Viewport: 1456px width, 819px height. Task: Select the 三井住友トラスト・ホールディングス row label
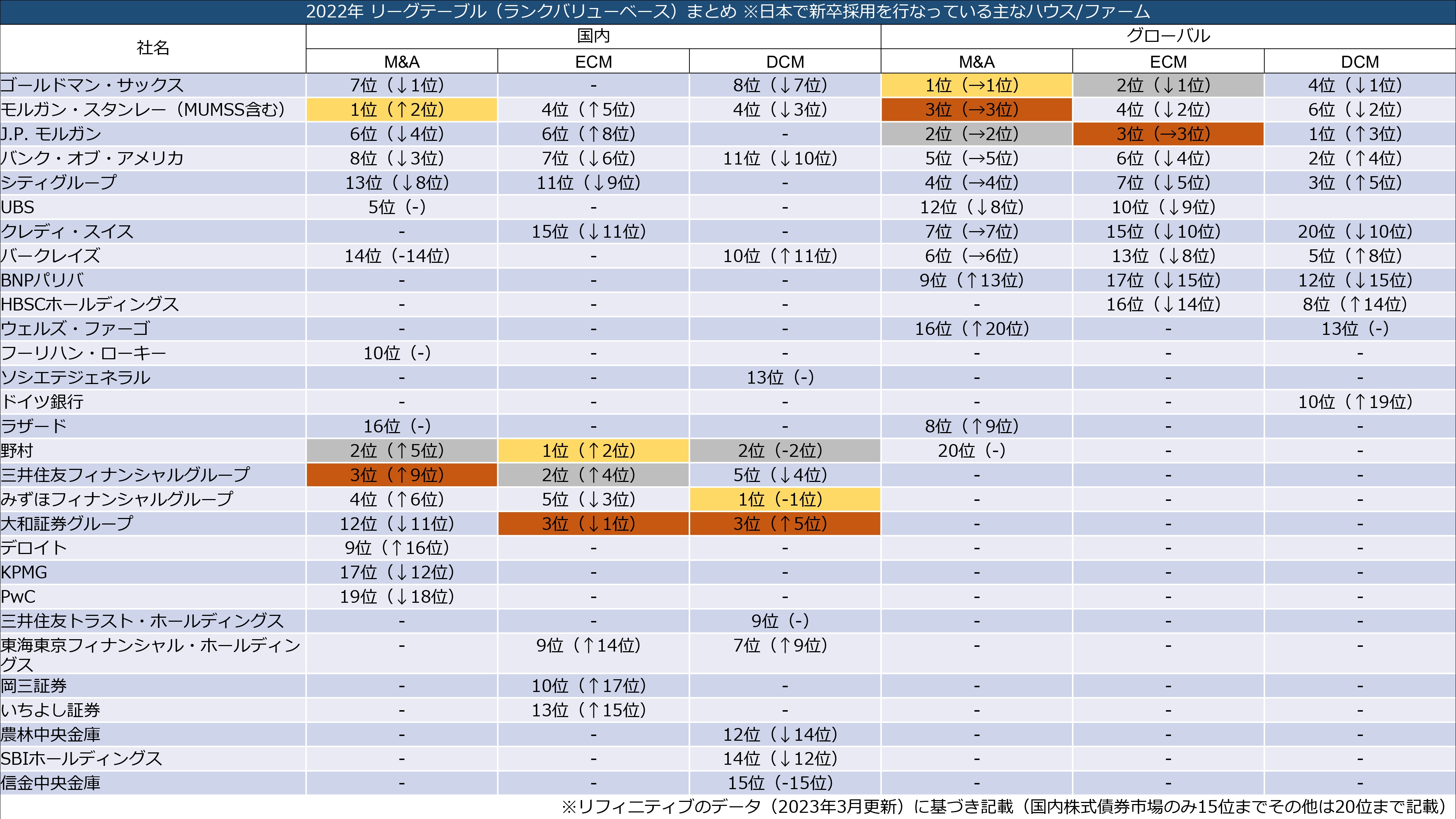[x=142, y=621]
